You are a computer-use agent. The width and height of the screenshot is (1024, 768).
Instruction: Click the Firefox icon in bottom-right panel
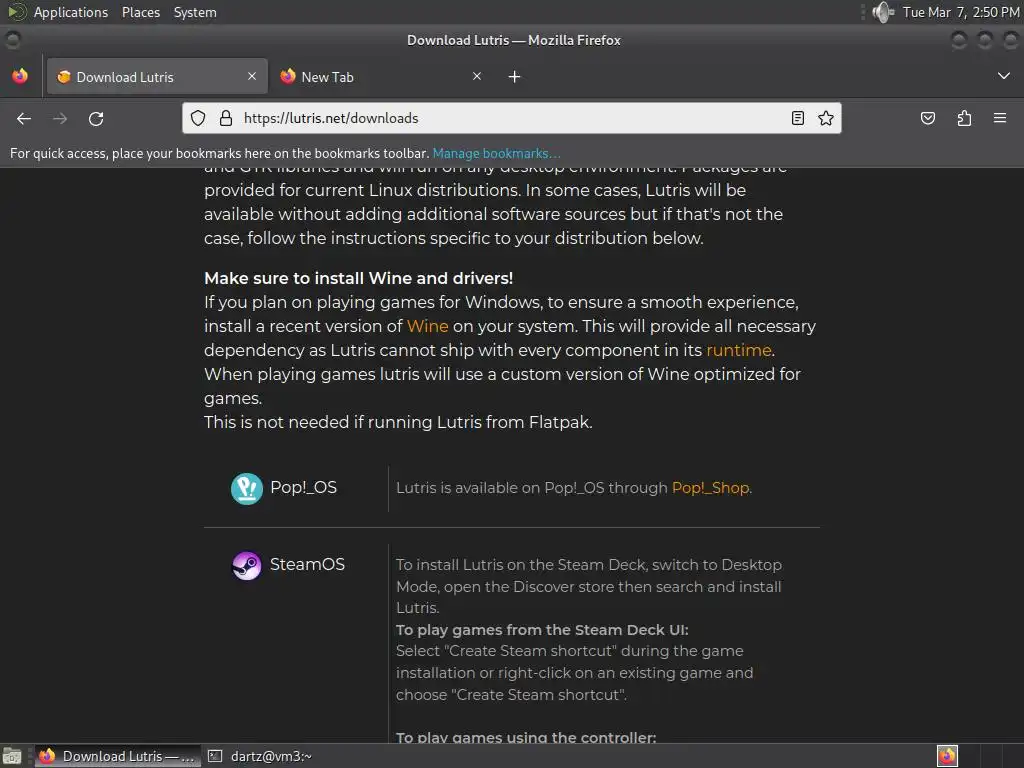tap(947, 756)
